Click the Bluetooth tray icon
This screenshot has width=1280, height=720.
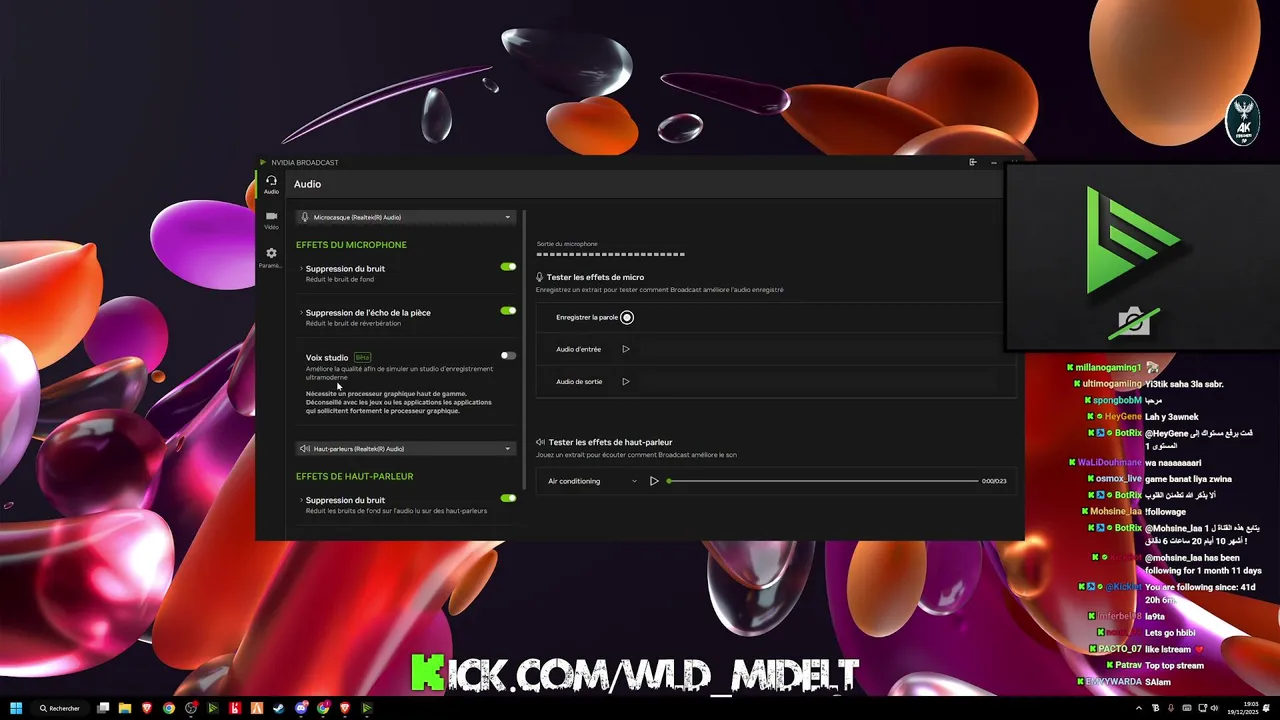pos(1156,708)
